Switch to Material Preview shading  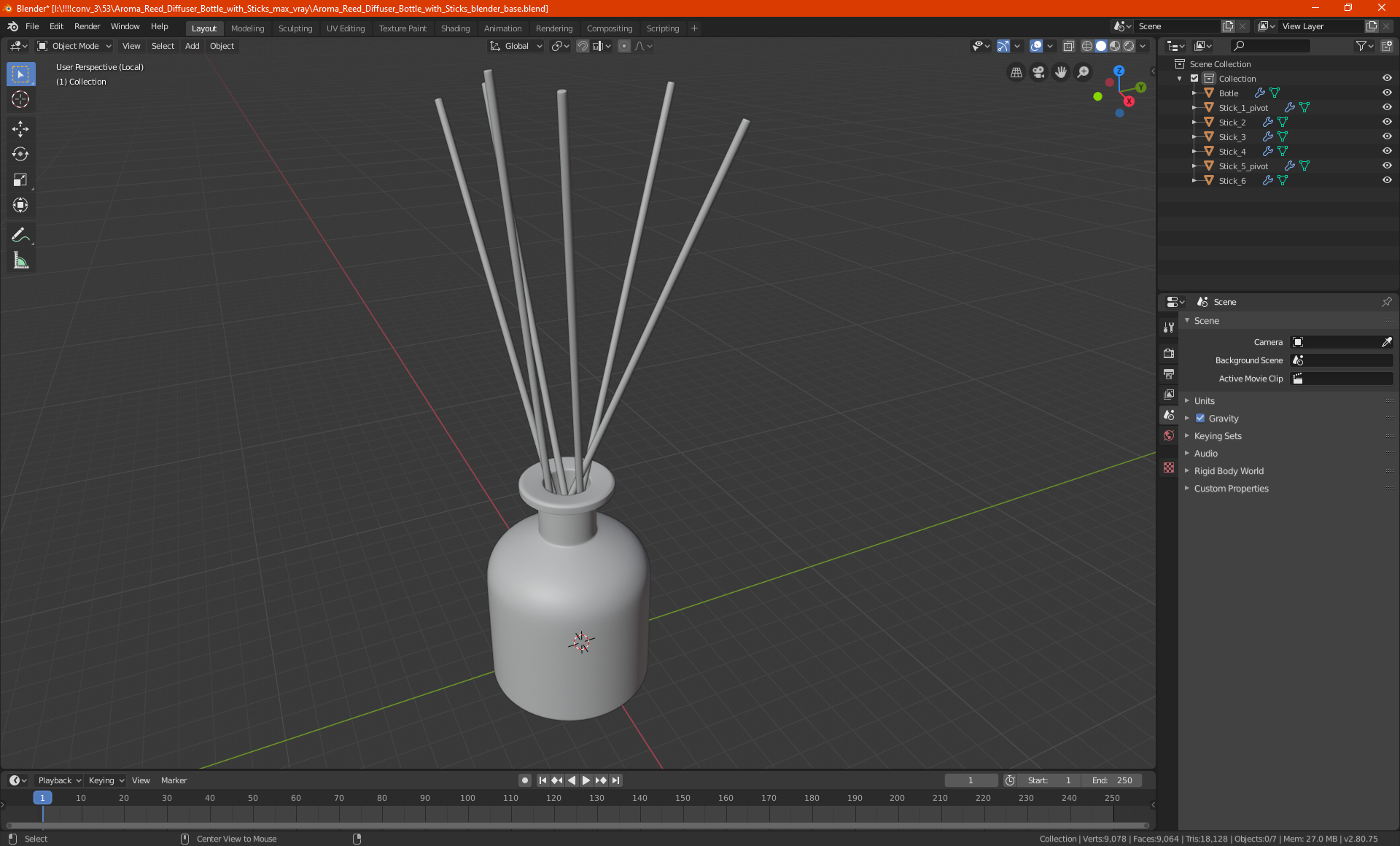(1115, 46)
